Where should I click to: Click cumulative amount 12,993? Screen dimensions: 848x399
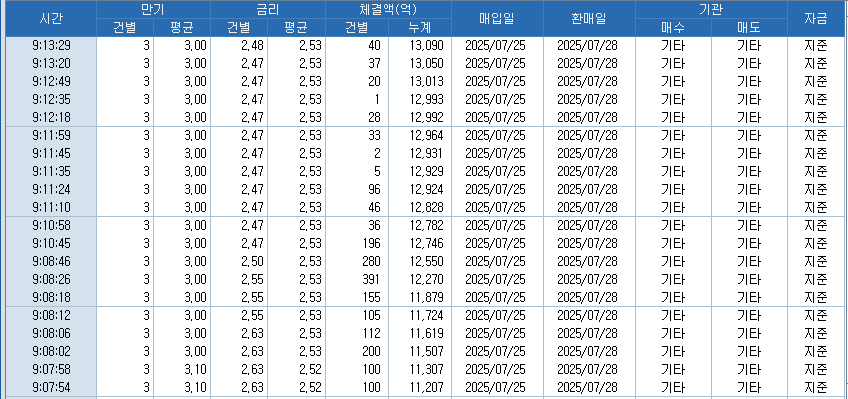point(420,99)
